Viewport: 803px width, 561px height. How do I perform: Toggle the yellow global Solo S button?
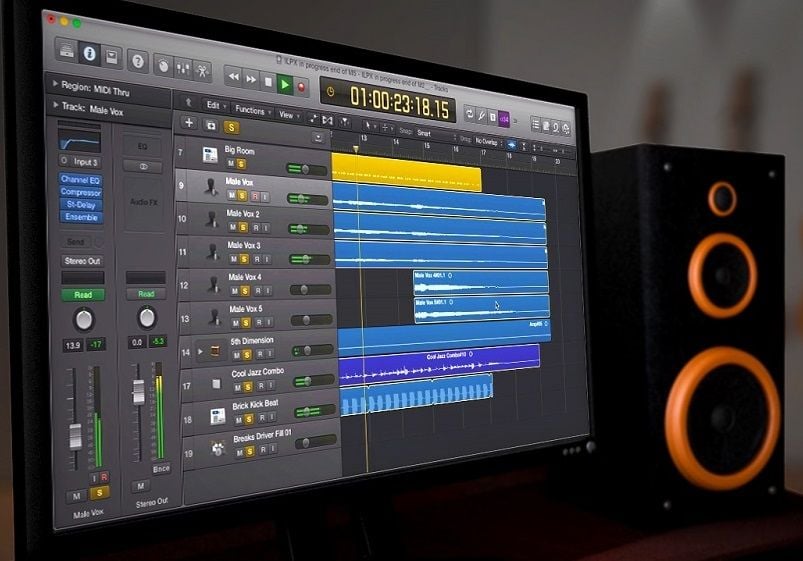pyautogui.click(x=231, y=127)
